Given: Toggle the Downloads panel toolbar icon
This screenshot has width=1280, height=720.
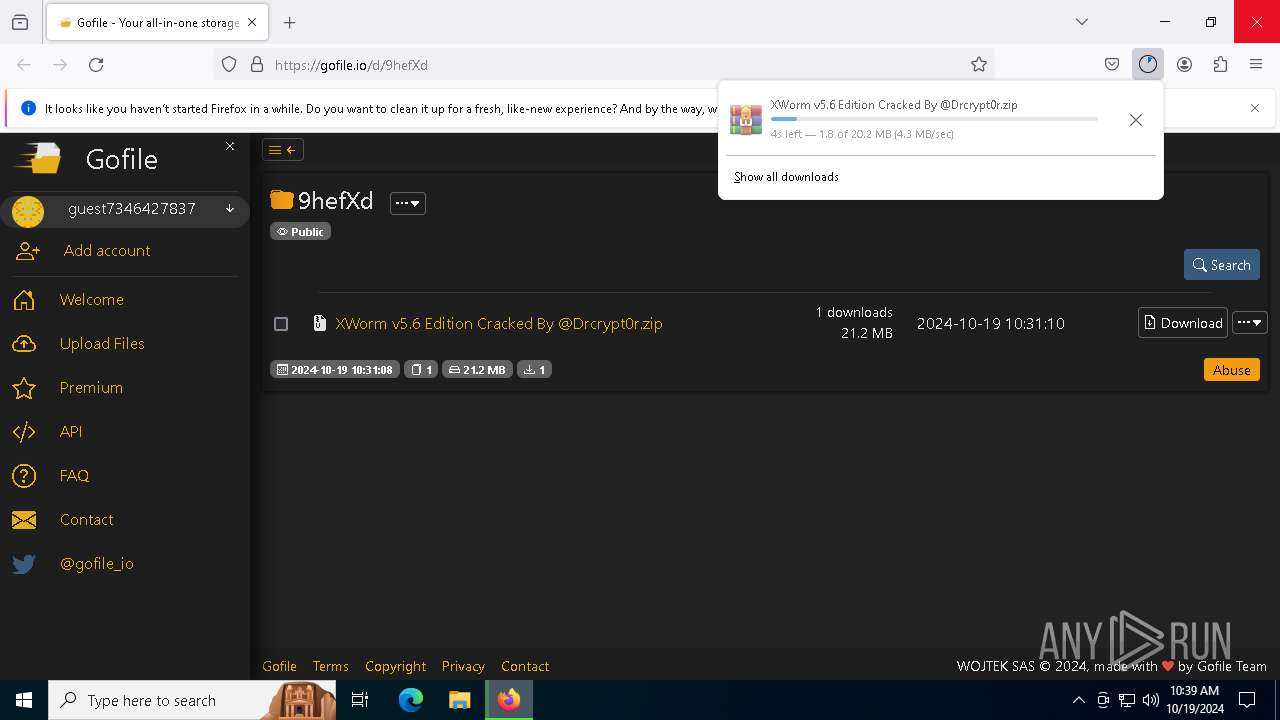Looking at the screenshot, I should [1147, 65].
